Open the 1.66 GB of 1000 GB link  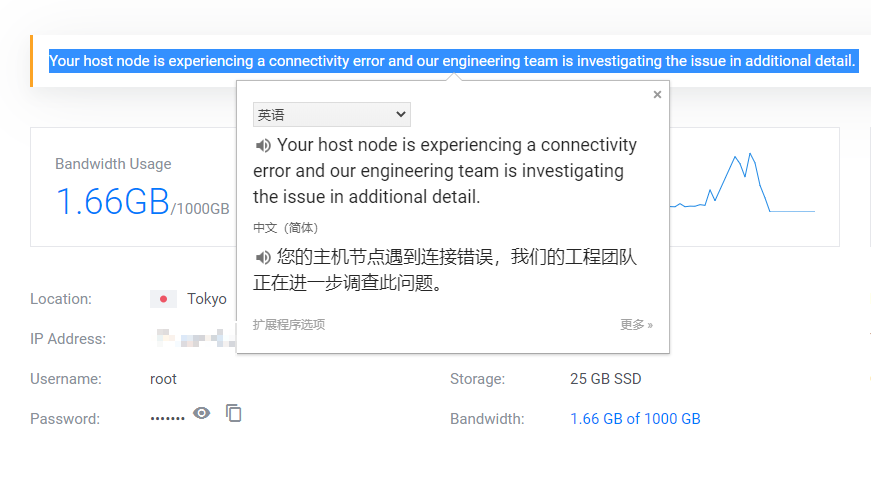point(635,419)
